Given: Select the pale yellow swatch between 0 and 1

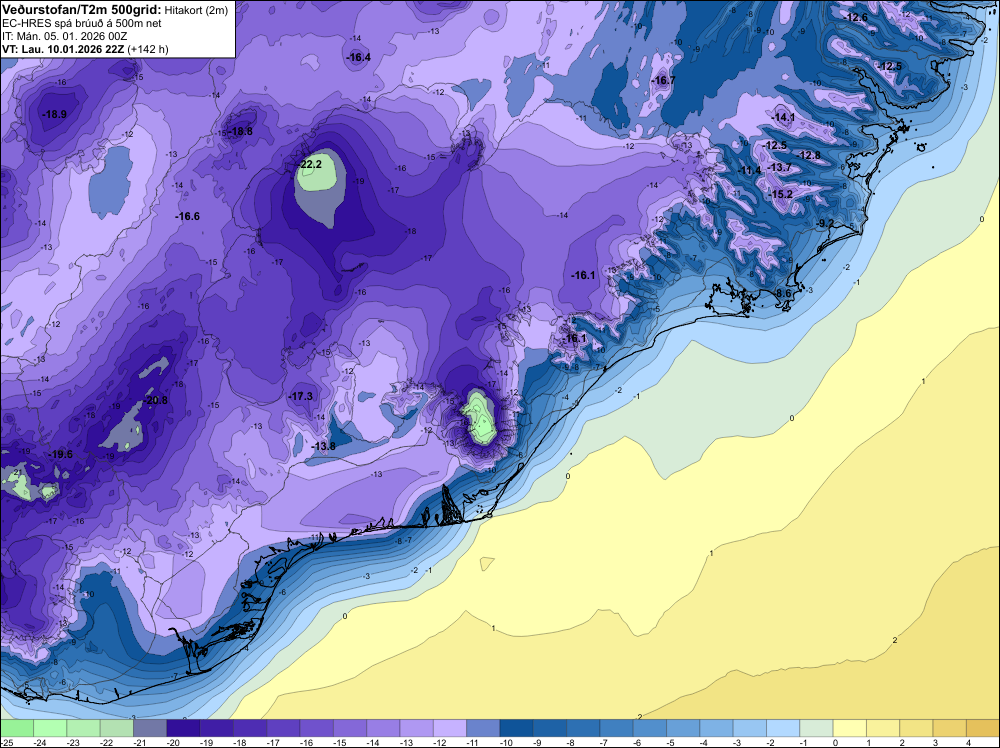Looking at the screenshot, I should (x=849, y=728).
